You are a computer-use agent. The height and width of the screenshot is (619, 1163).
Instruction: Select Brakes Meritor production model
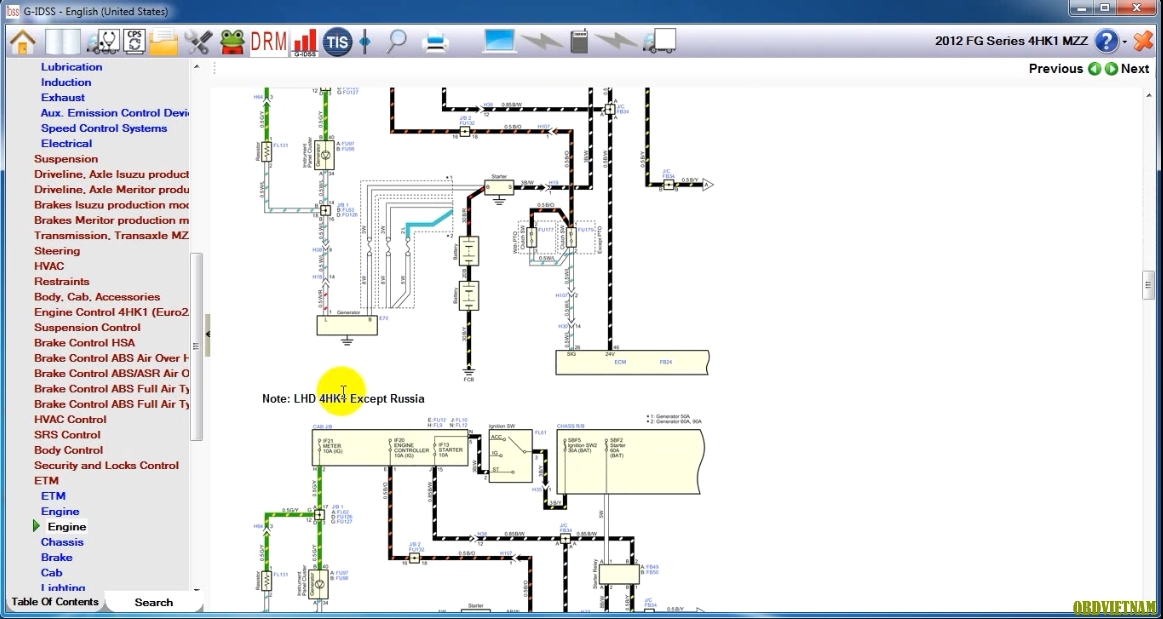coord(111,220)
